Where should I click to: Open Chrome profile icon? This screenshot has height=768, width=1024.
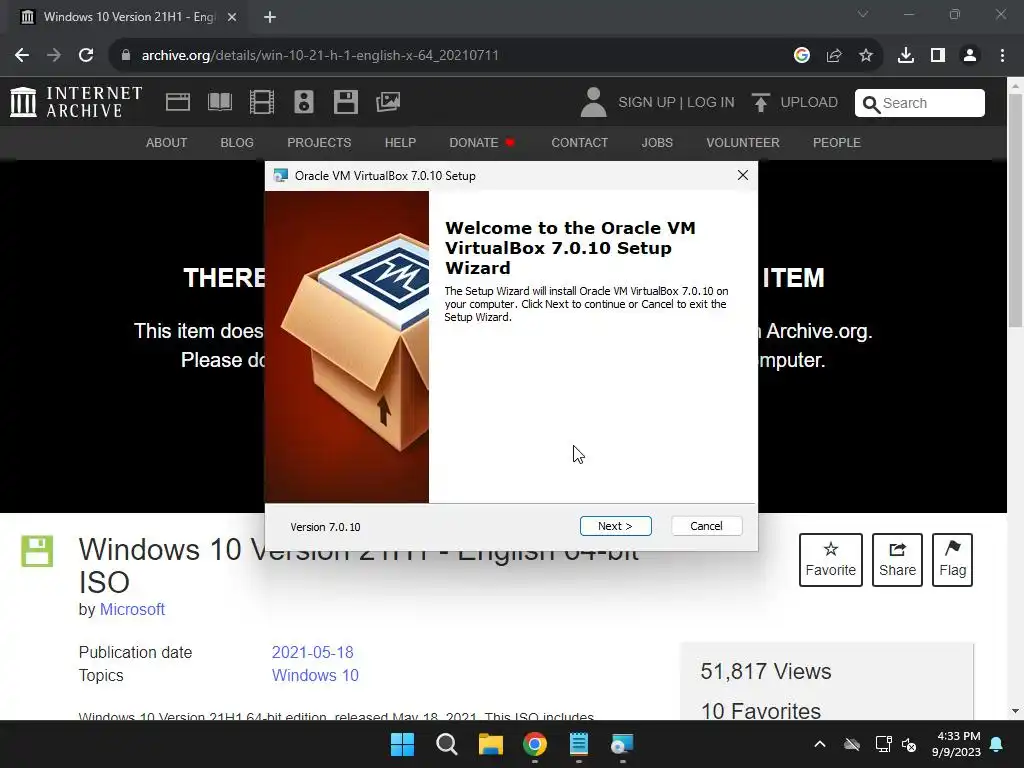pos(970,56)
